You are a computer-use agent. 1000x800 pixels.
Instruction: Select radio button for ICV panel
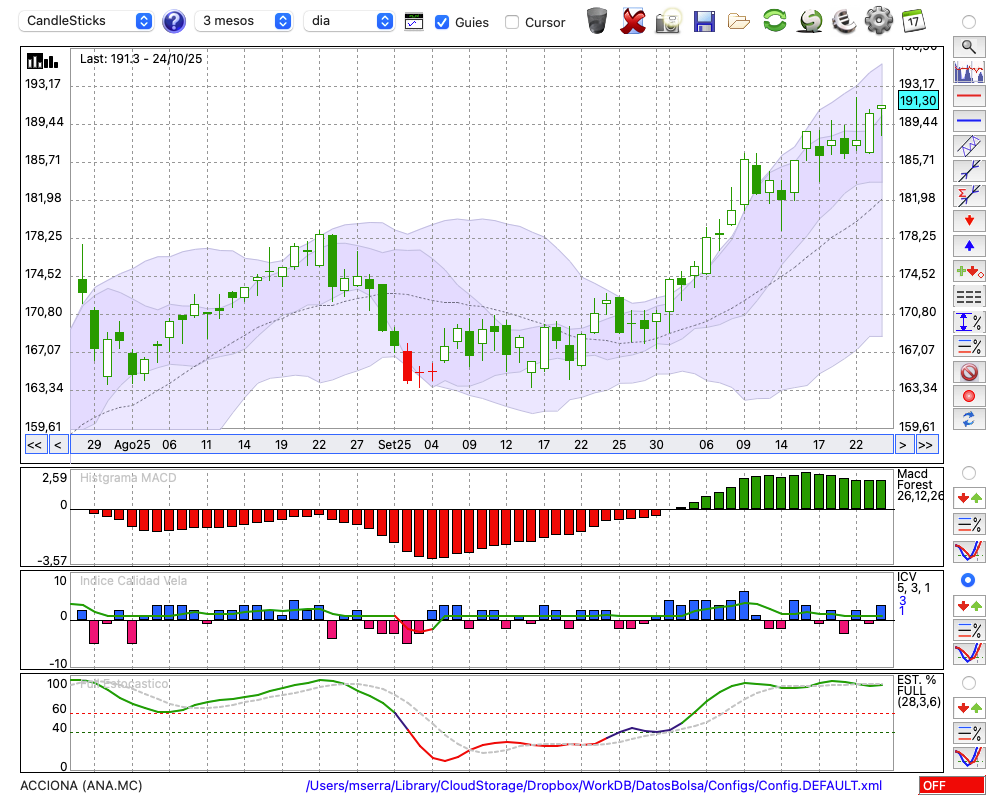coord(968,580)
